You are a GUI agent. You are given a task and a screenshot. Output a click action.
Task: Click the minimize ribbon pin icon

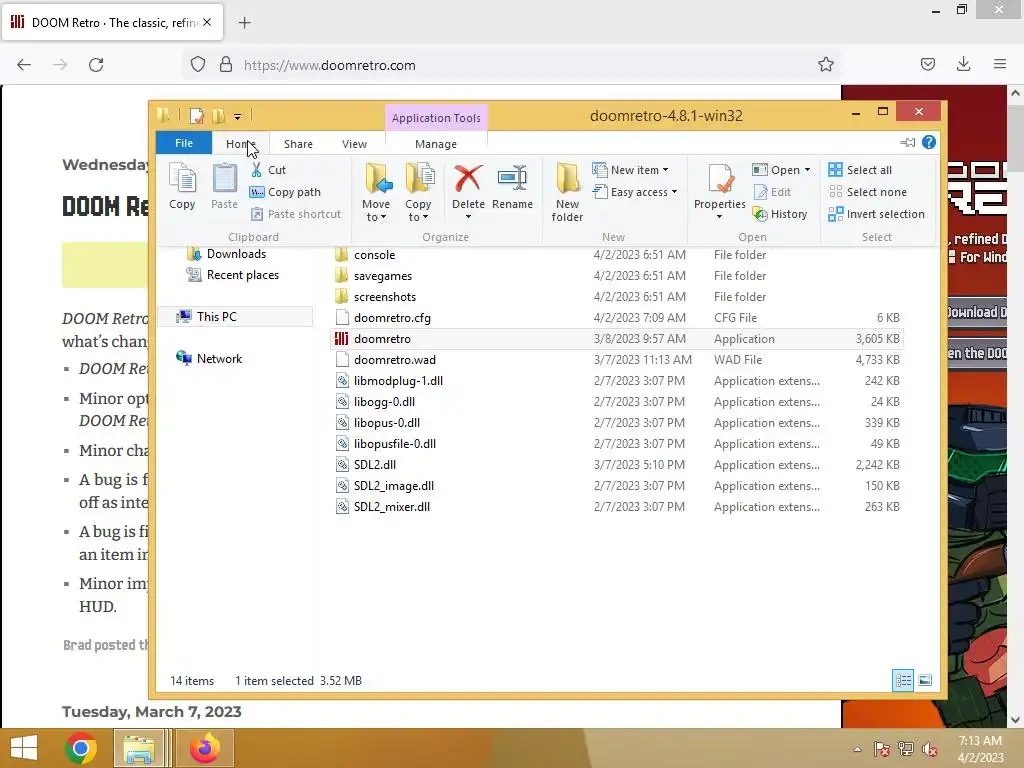point(908,142)
